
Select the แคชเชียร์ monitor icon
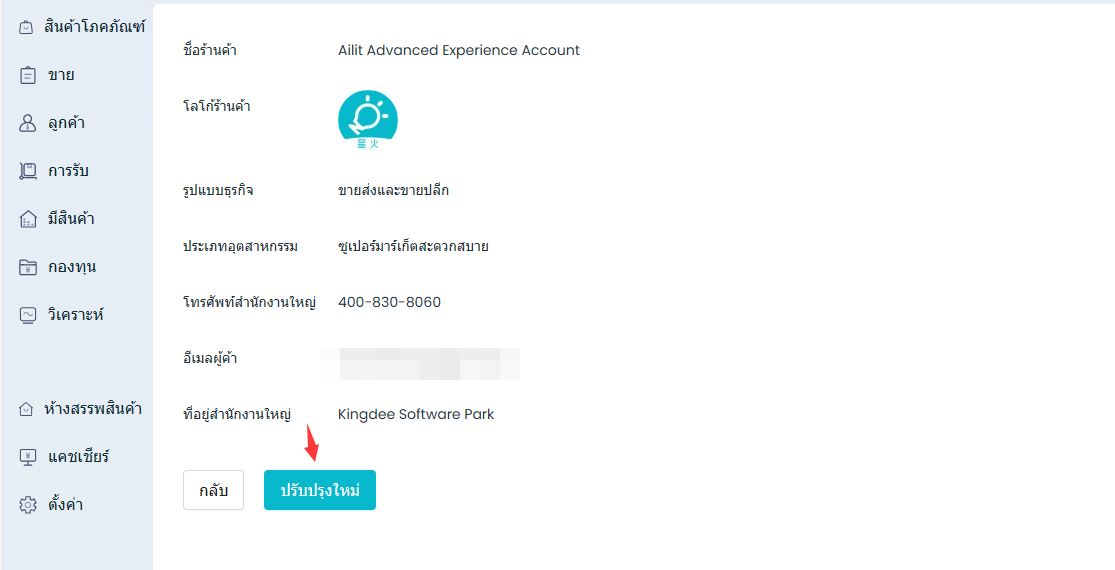pyautogui.click(x=28, y=457)
